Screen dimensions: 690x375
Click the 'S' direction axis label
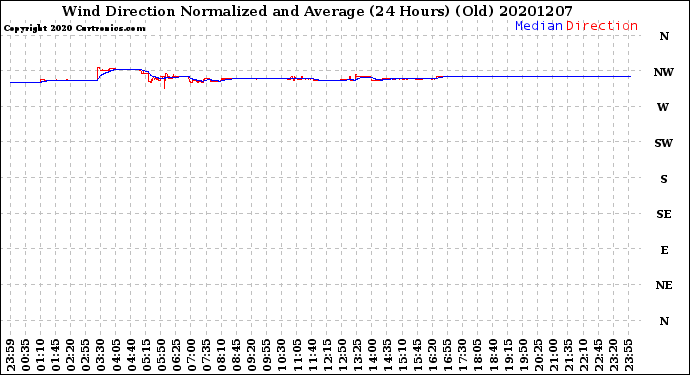coord(664,179)
